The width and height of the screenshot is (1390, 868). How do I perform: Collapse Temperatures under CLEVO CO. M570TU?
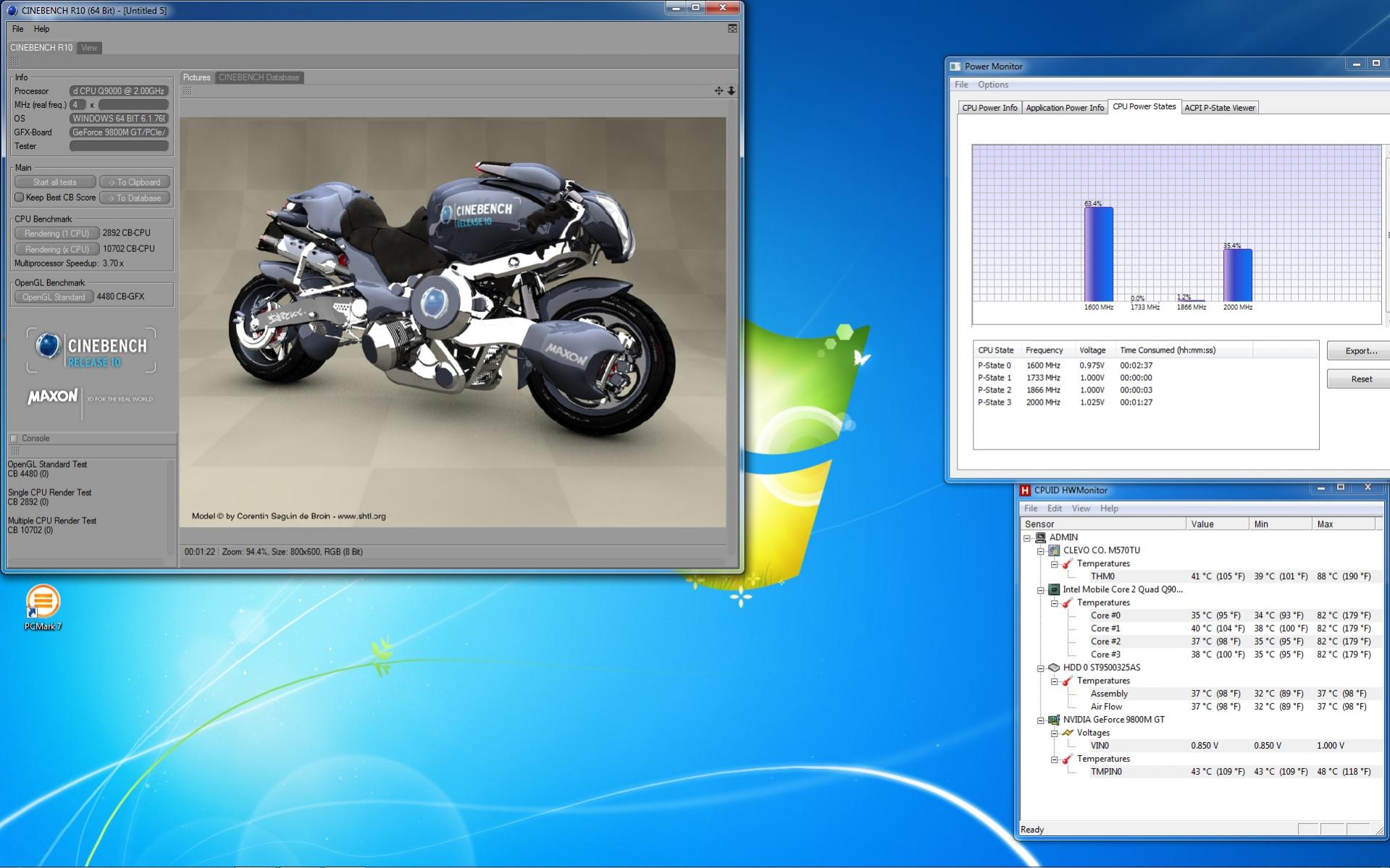1055,564
